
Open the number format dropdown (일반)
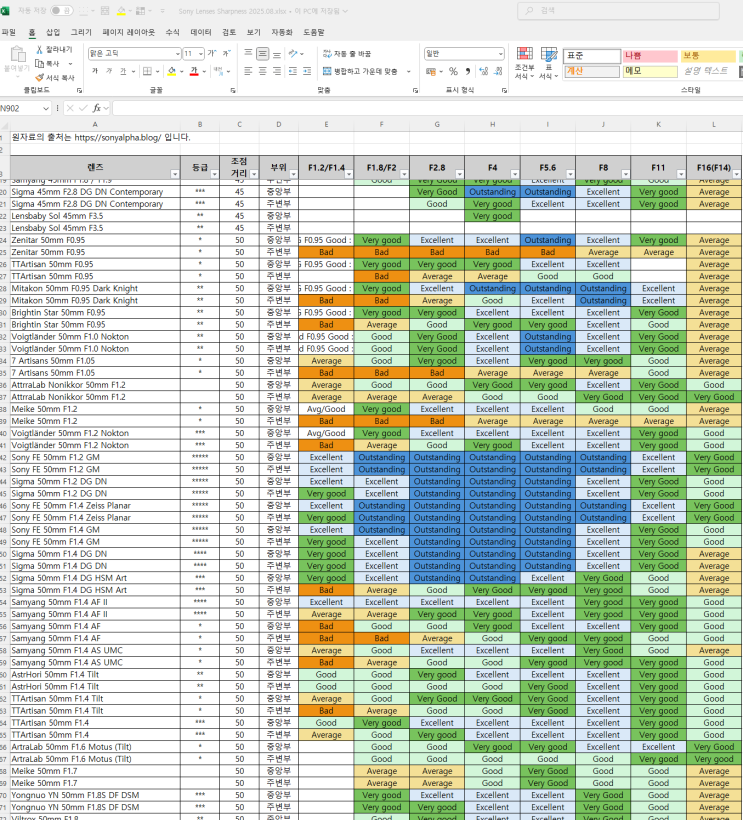coord(500,54)
